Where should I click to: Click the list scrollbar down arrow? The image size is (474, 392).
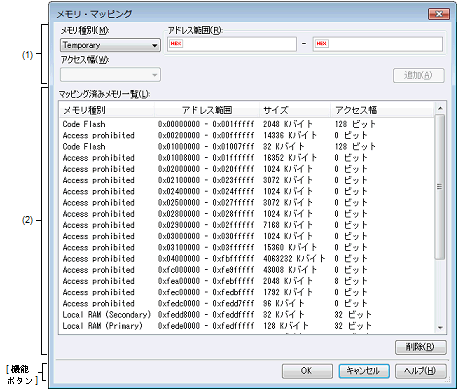[x=440, y=328]
